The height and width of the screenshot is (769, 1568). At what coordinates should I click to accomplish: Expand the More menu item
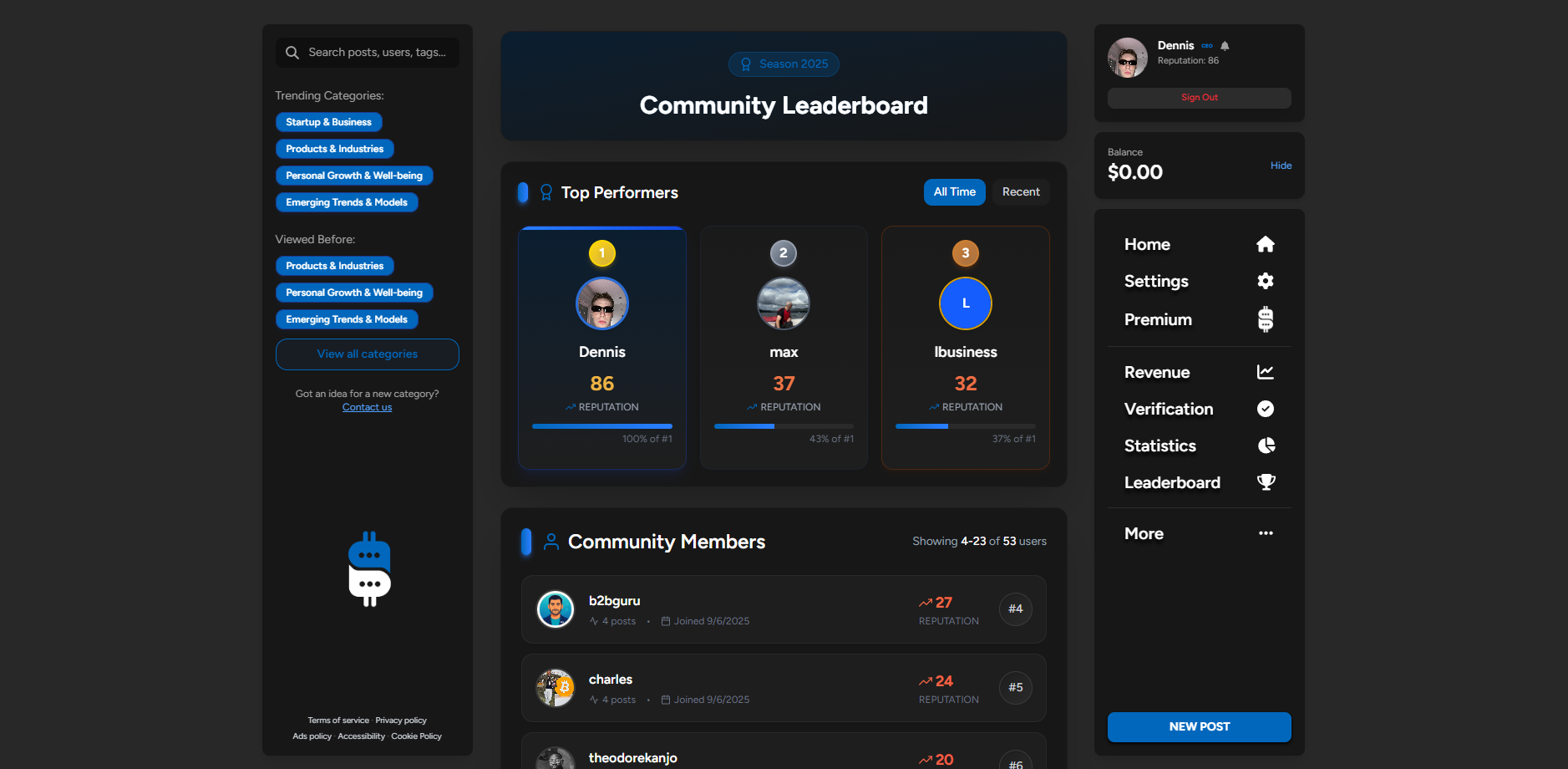click(1200, 533)
